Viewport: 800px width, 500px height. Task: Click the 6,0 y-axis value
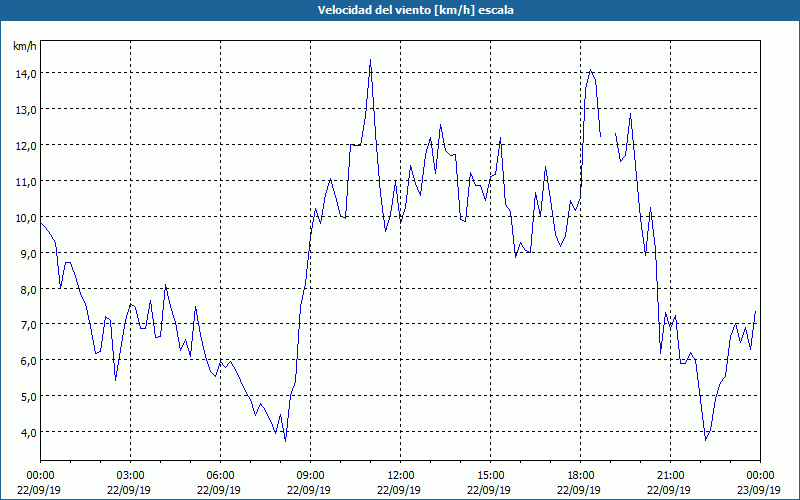[28, 361]
